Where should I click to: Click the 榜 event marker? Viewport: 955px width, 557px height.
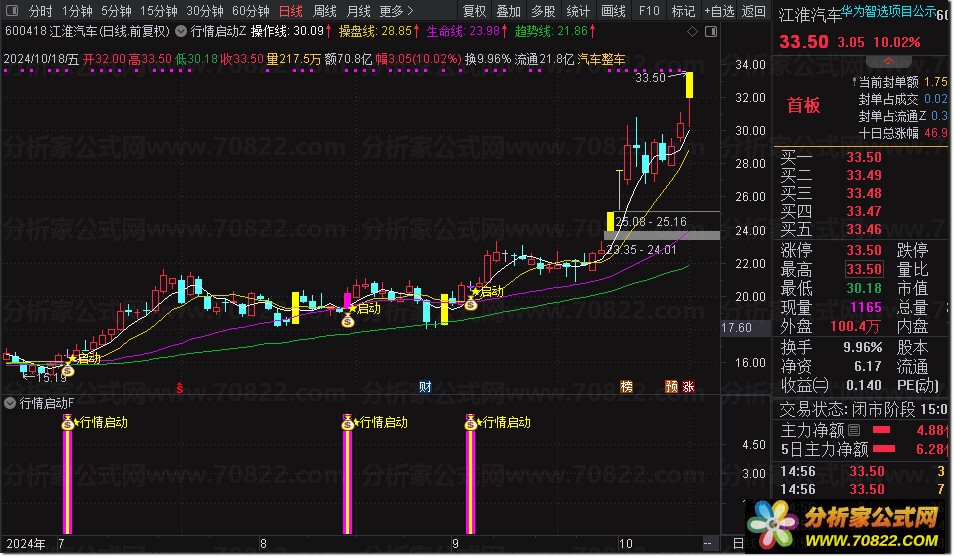pos(626,387)
